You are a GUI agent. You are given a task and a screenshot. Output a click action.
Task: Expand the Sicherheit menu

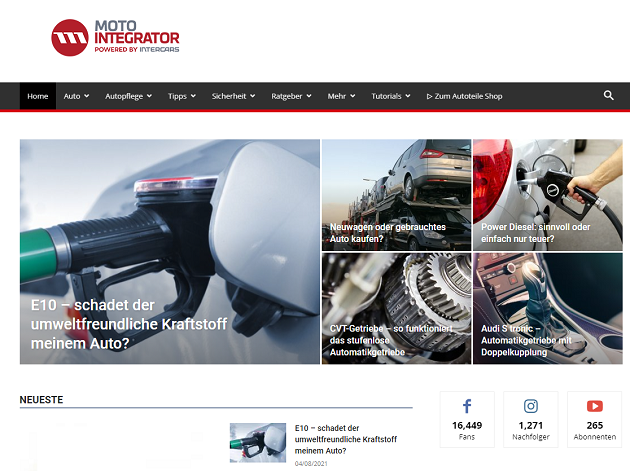point(233,97)
